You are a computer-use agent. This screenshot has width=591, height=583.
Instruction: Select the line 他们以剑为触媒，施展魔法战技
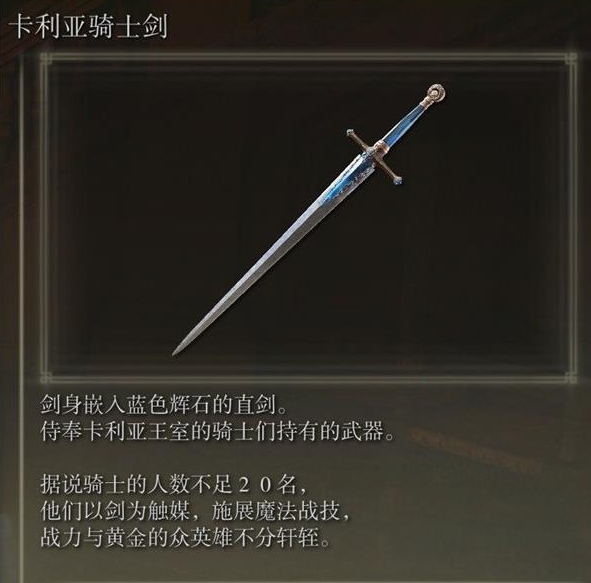pyautogui.click(x=196, y=511)
